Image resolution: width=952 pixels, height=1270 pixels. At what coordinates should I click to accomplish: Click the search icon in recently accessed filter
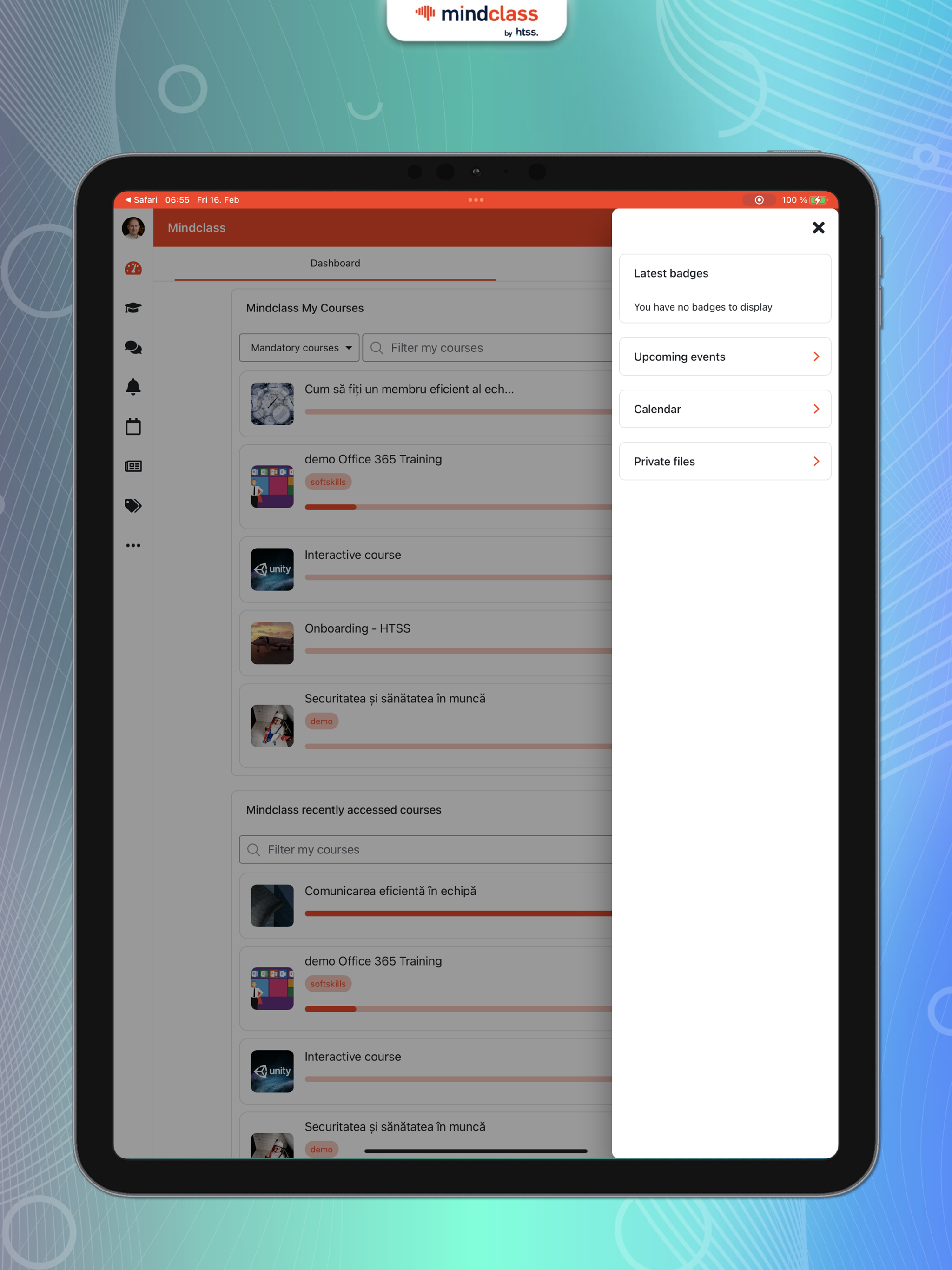pos(253,850)
